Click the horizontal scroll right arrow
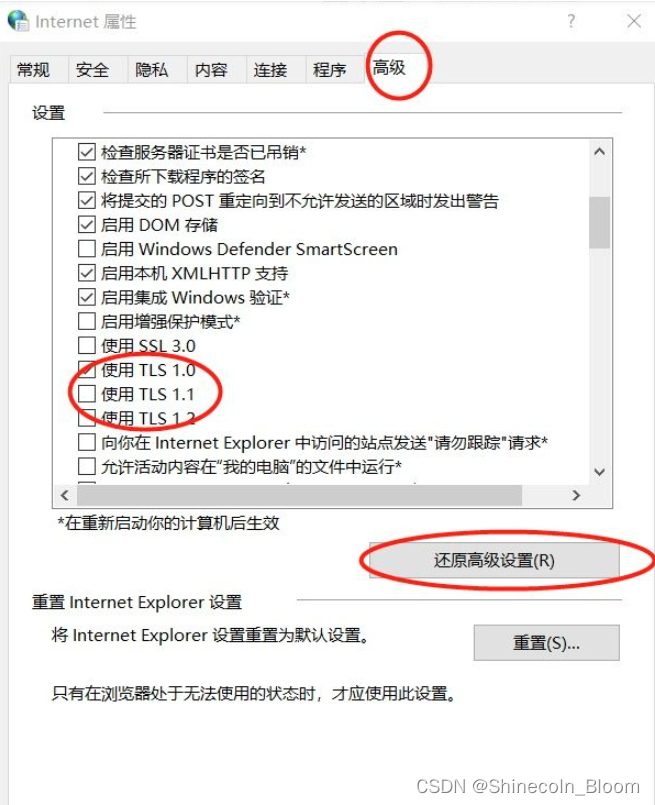Viewport: 655px width, 805px height. coord(576,495)
